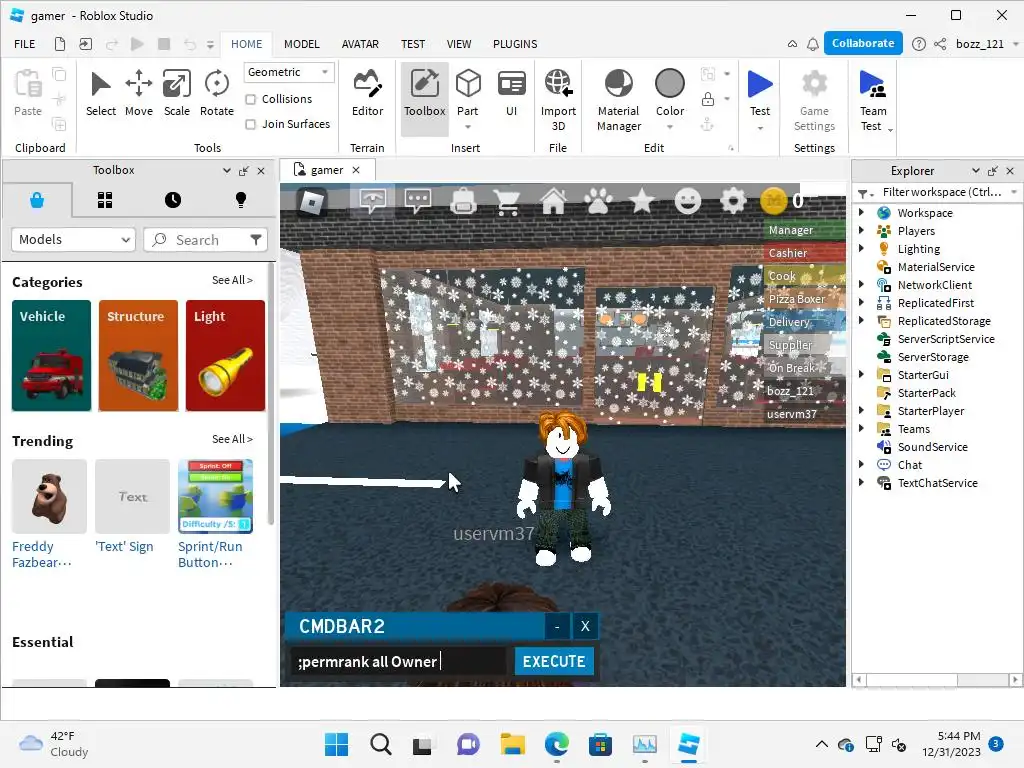
Task: Click EXECUTE in CMDBAR2
Action: click(554, 661)
